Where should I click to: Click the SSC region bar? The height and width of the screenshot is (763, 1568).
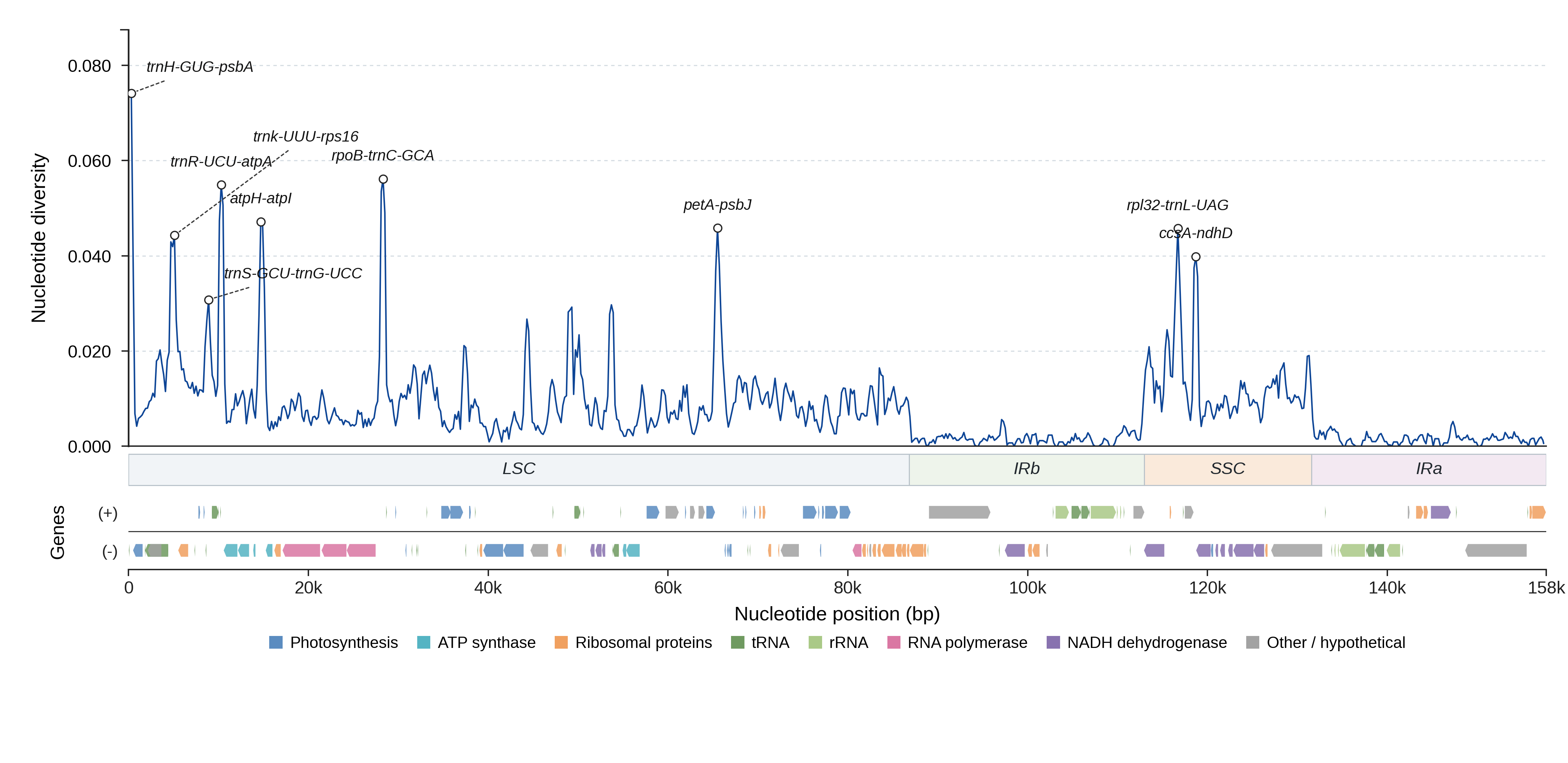(1228, 469)
